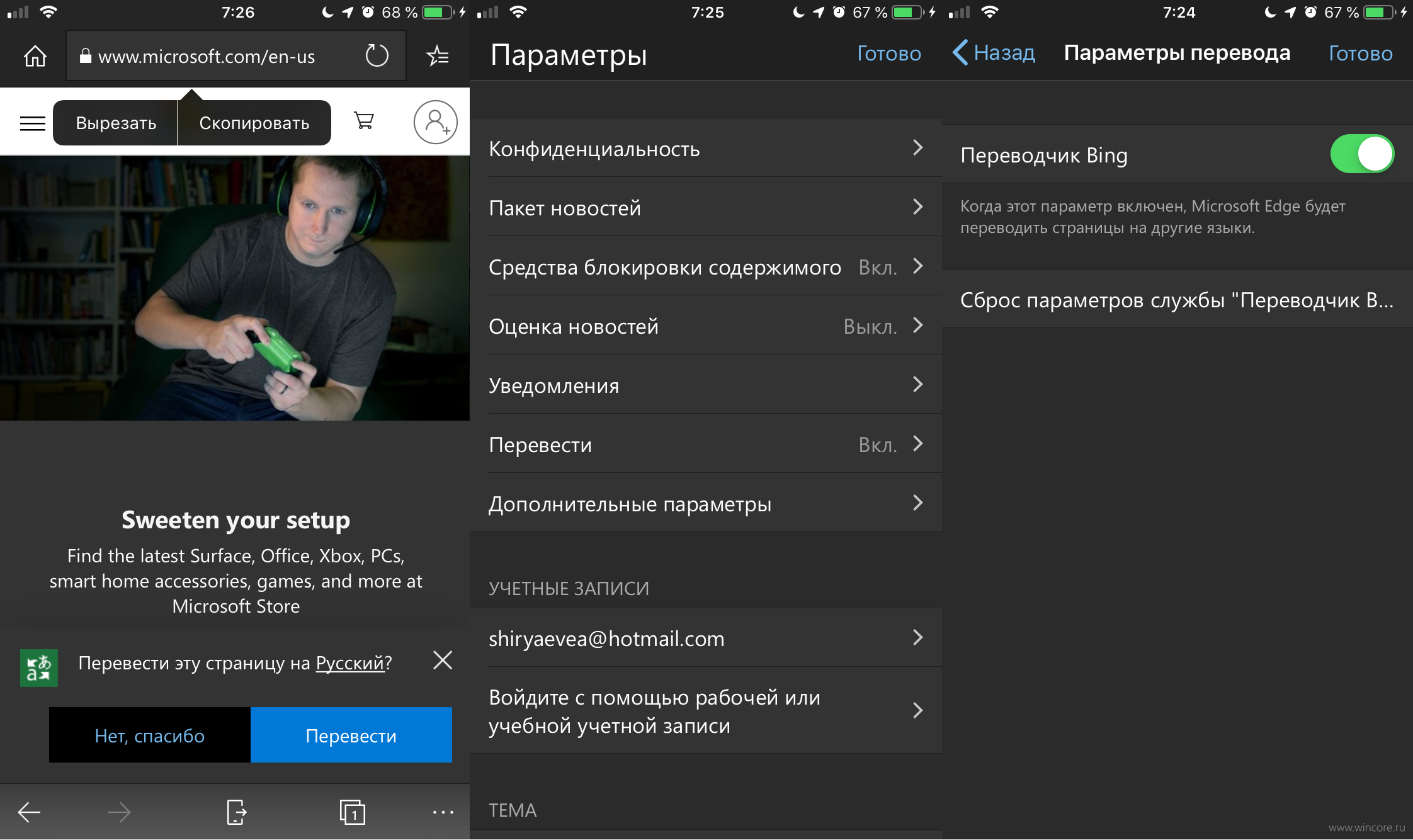
Task: Tap Сброс параметров службы Переводчик row
Action: [x=1177, y=300]
